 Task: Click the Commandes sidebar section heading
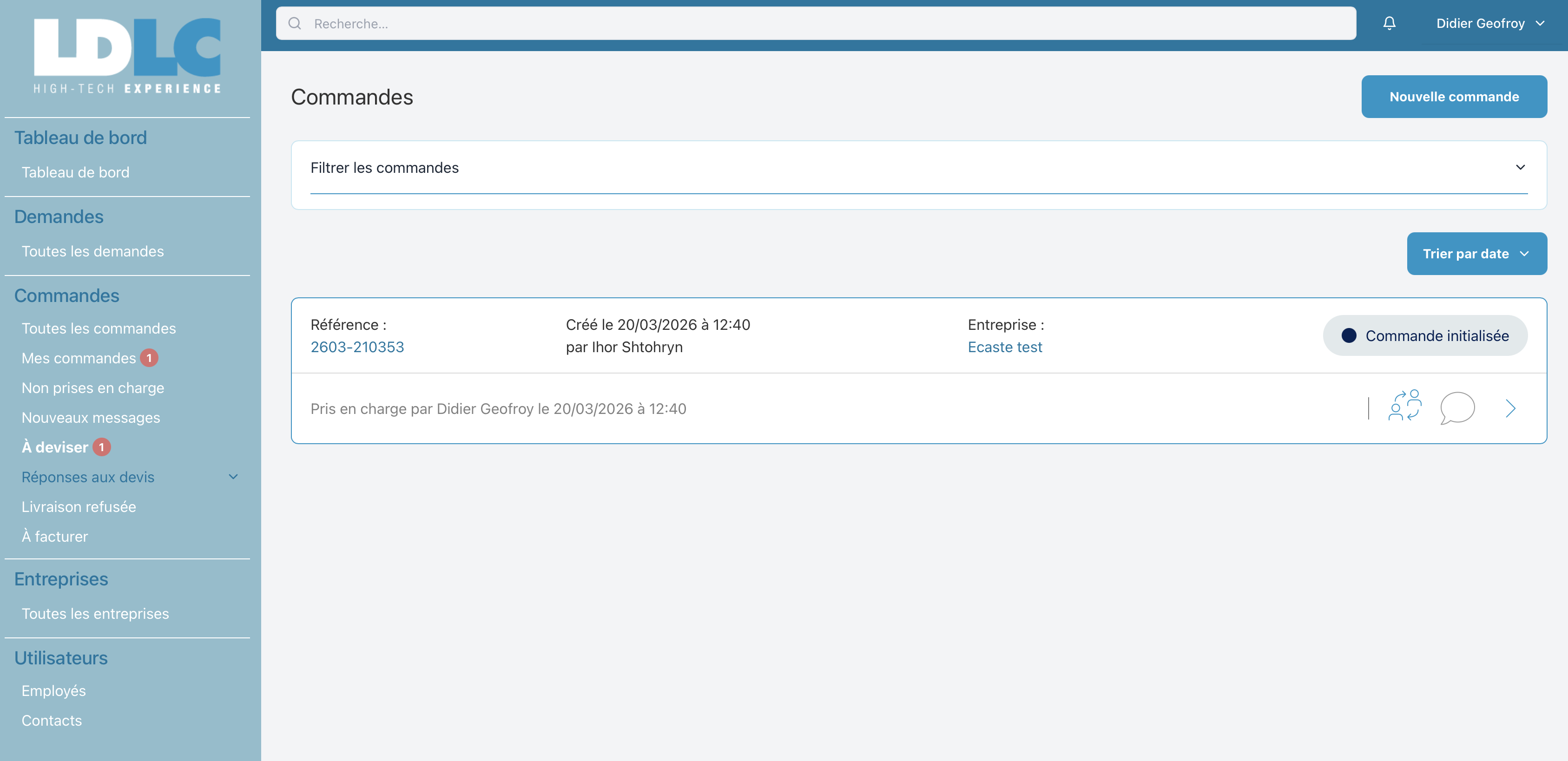coord(67,295)
